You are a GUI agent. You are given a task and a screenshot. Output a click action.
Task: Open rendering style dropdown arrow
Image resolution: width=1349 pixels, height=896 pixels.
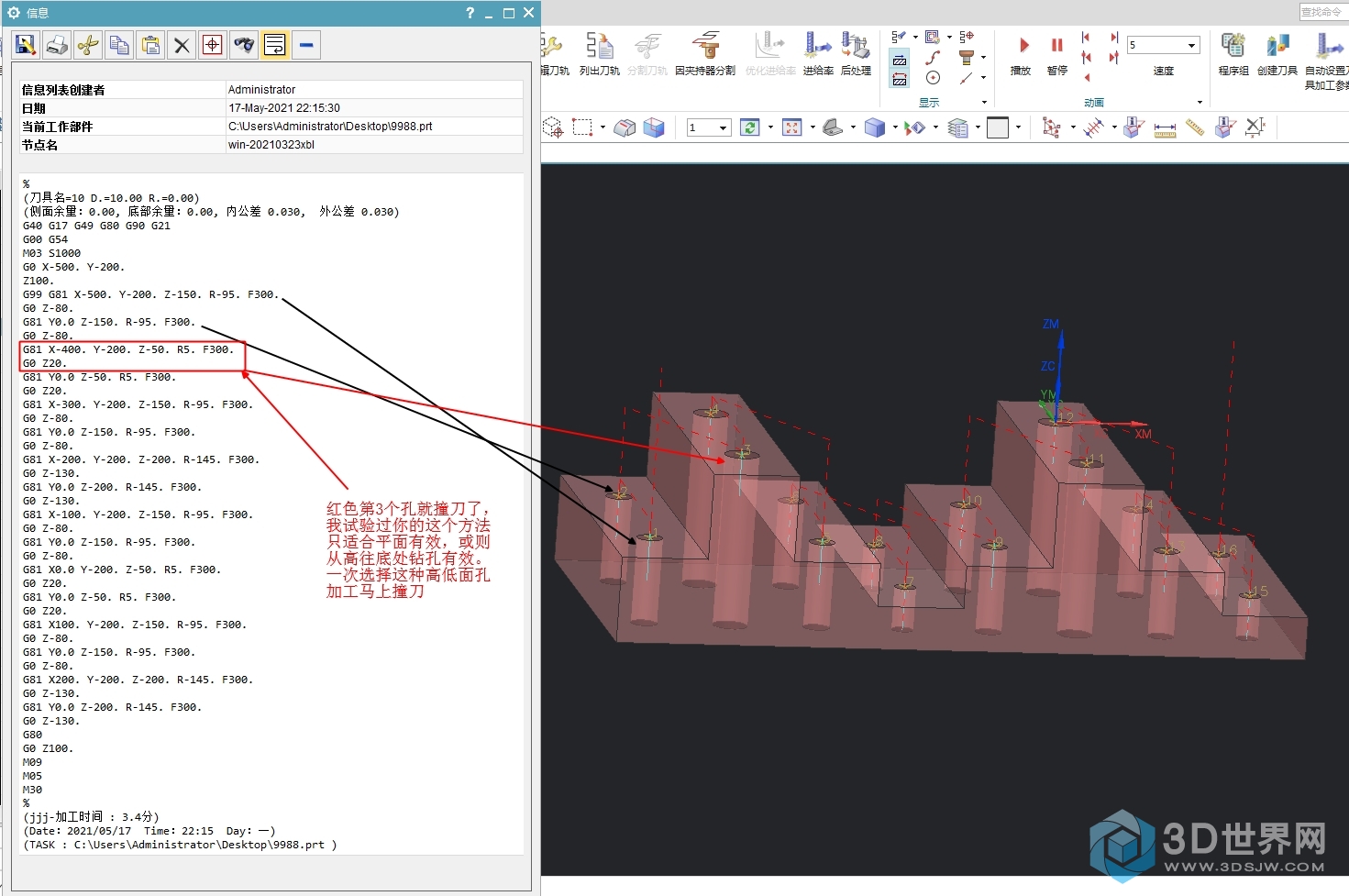(895, 127)
